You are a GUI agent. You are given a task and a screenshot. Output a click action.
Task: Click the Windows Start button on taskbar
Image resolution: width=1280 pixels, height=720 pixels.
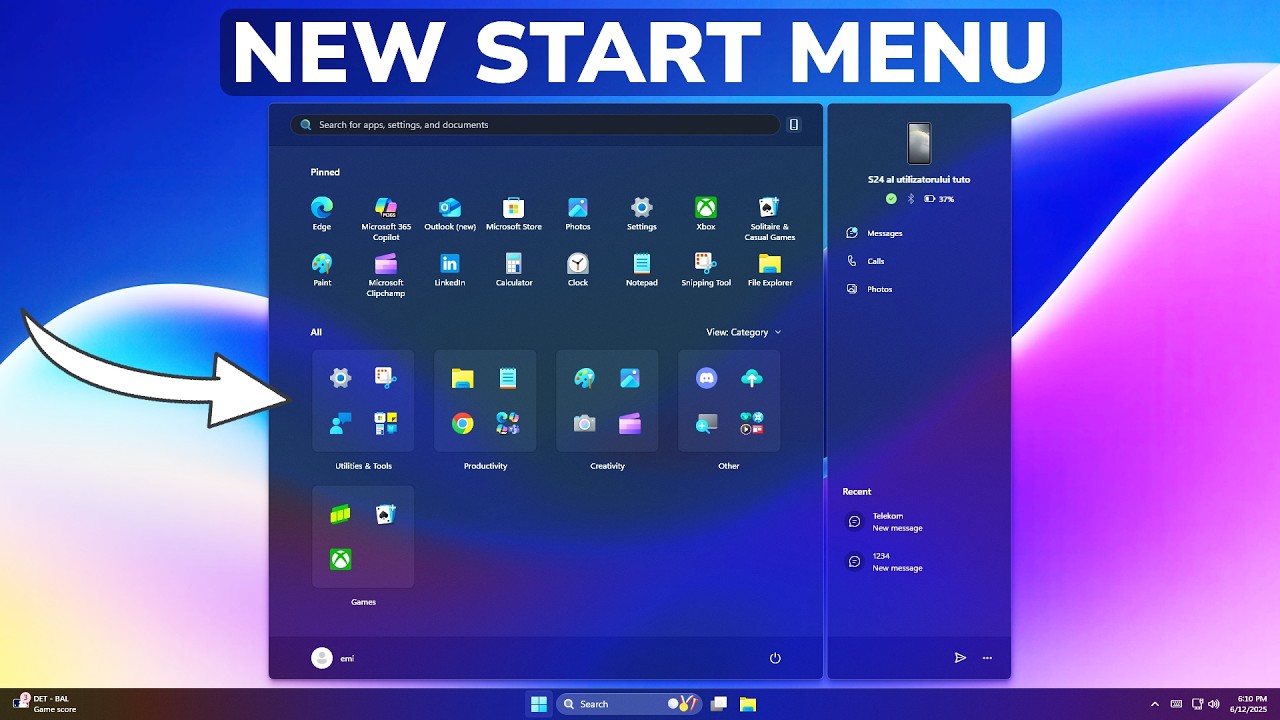[x=538, y=704]
